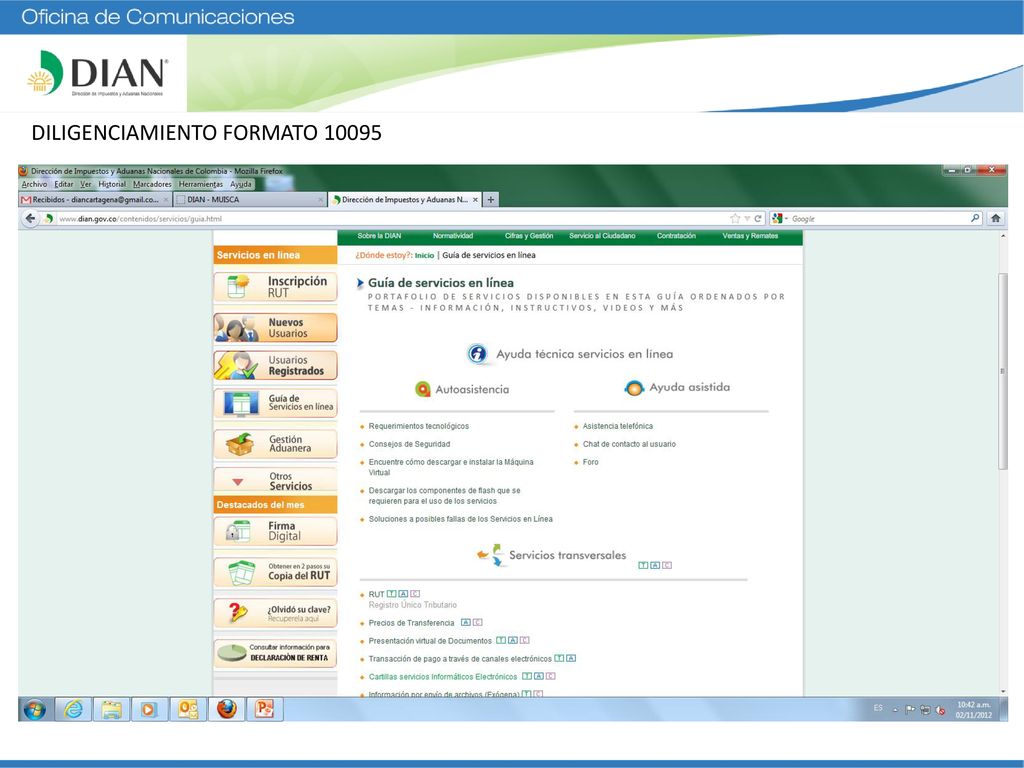Click the Google search input field

(879, 219)
